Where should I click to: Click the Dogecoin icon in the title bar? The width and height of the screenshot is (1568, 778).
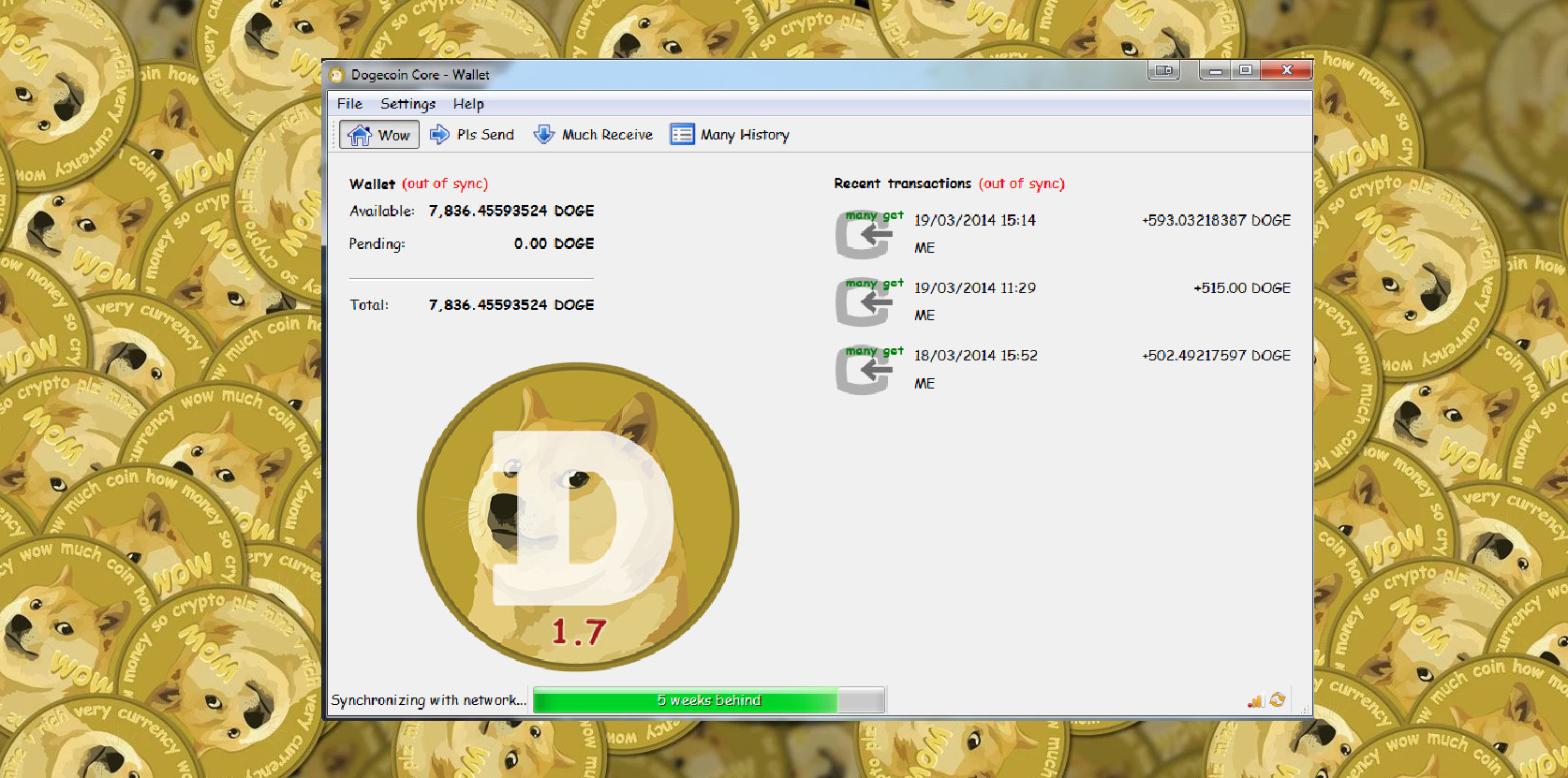(337, 75)
